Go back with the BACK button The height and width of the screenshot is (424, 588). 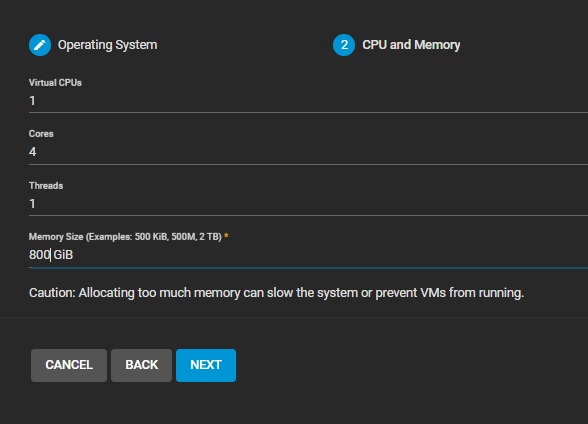(141, 365)
